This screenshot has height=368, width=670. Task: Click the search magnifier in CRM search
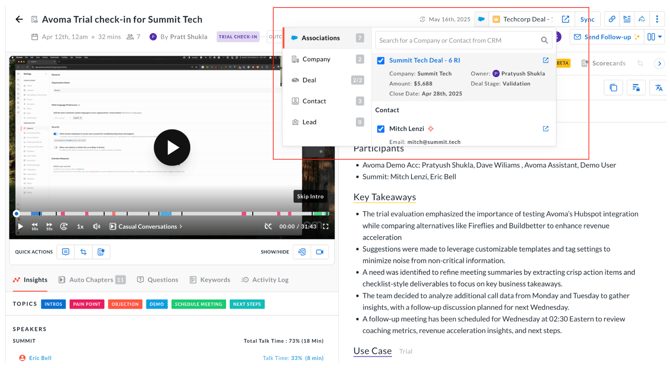click(544, 40)
